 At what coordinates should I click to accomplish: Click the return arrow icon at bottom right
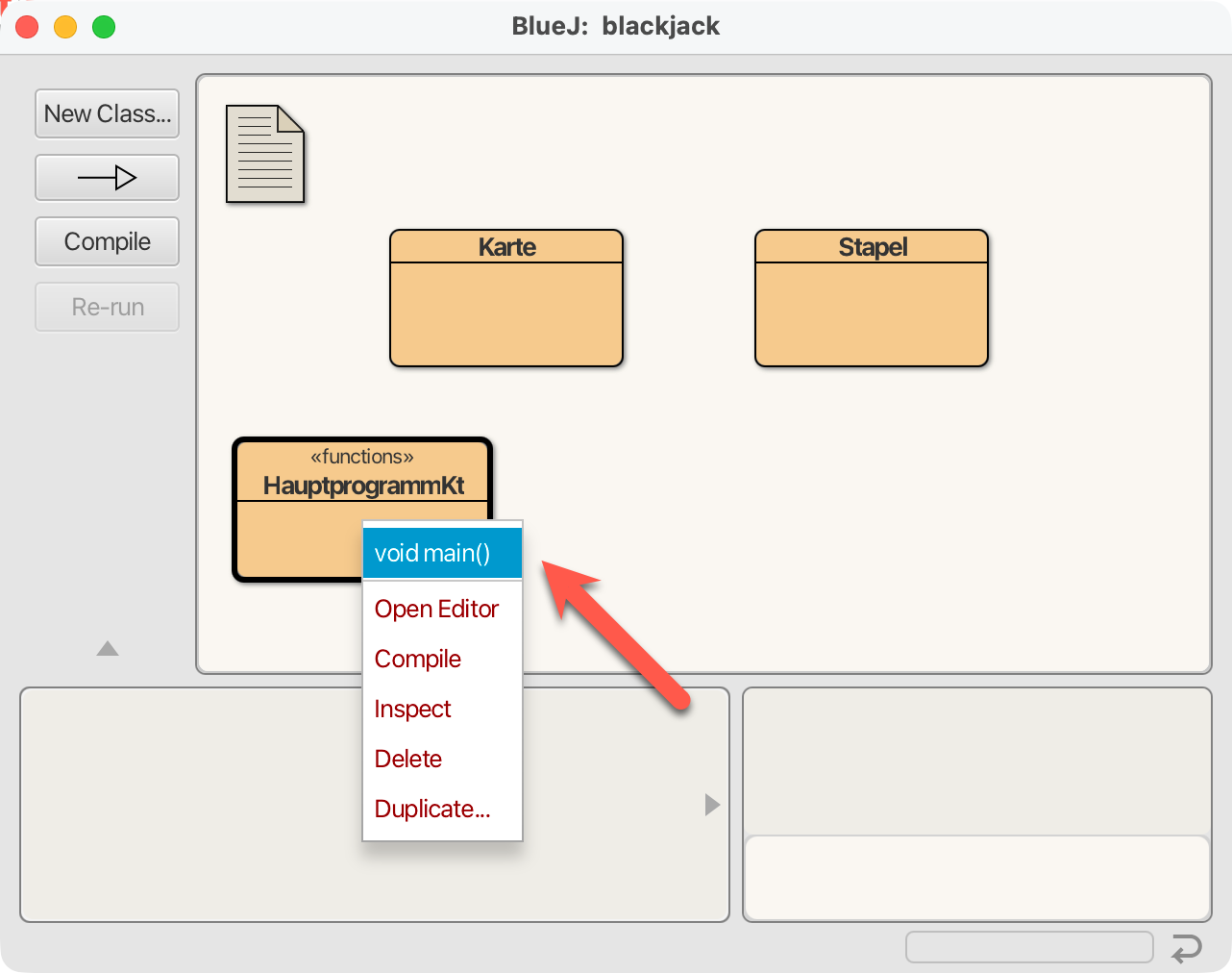click(x=1187, y=948)
